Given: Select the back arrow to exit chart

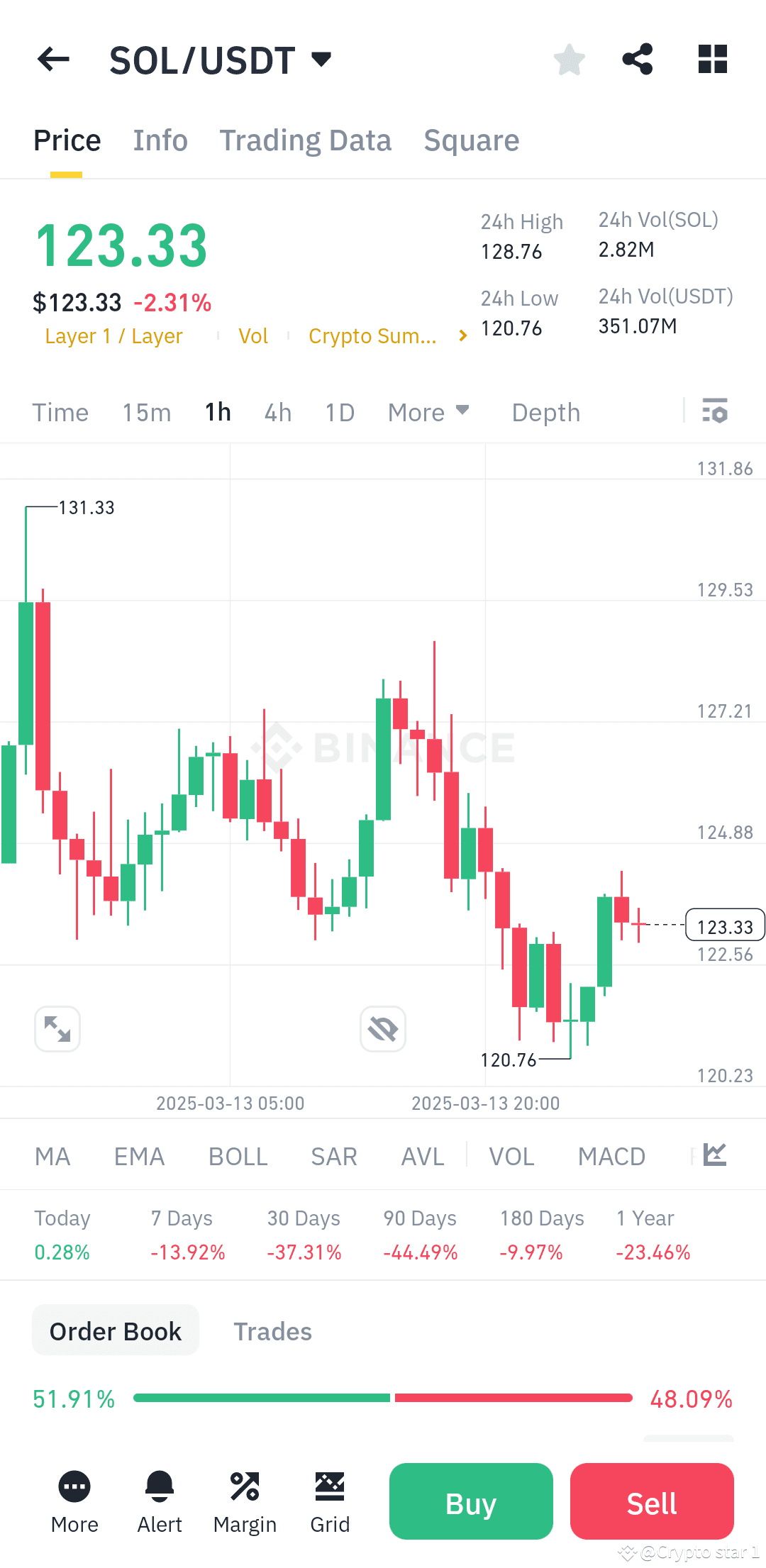Looking at the screenshot, I should (52, 60).
